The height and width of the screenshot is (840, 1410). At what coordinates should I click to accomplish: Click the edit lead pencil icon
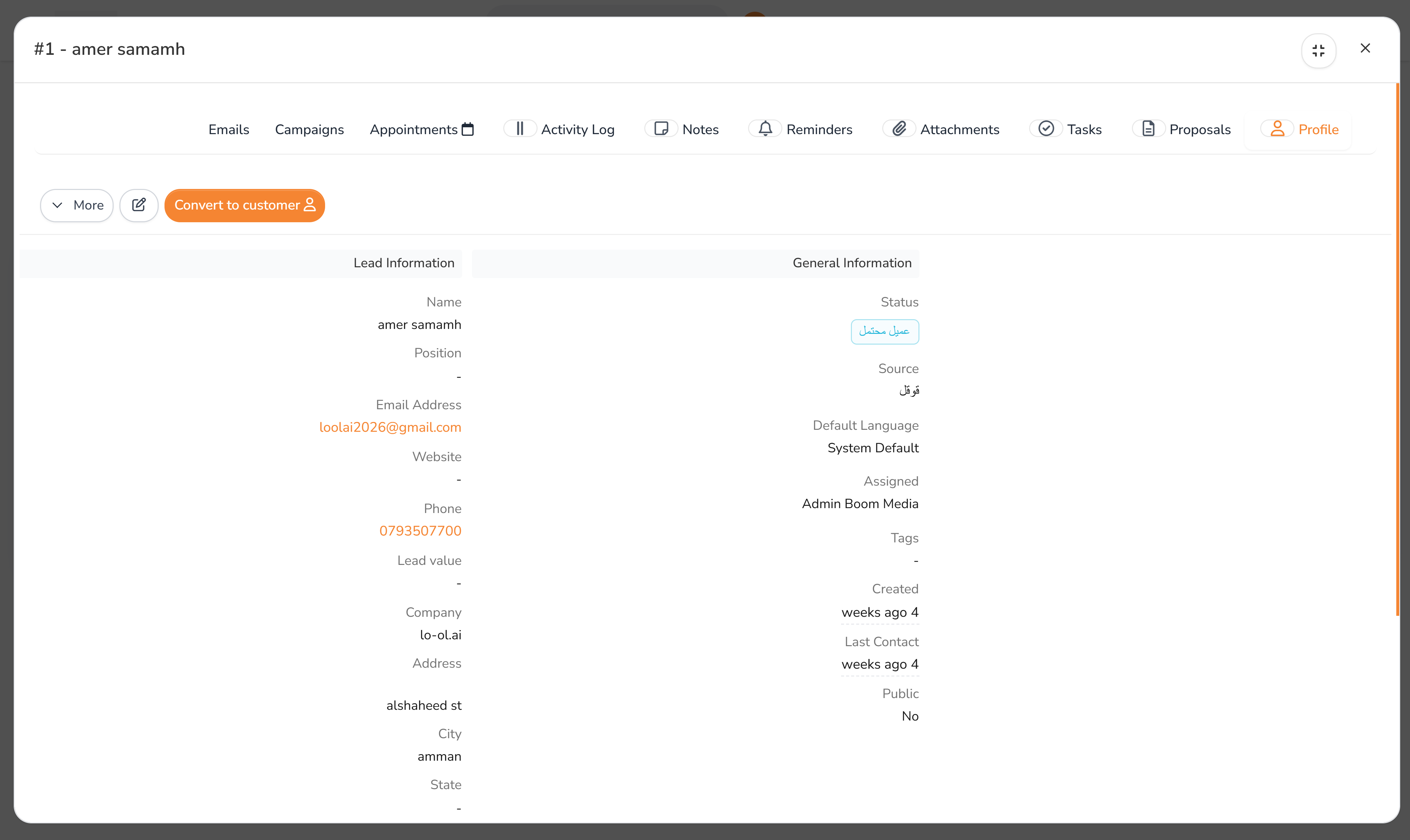click(139, 205)
